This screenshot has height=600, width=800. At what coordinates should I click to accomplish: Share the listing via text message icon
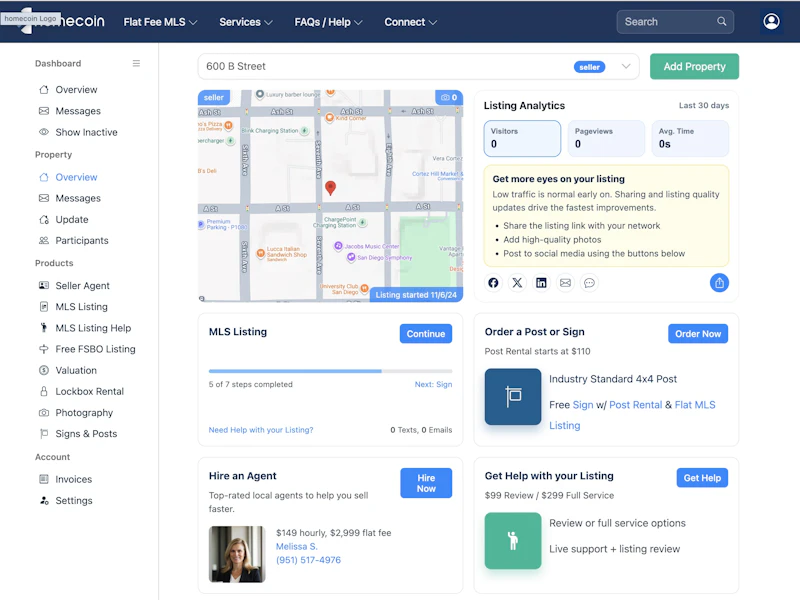tap(589, 283)
